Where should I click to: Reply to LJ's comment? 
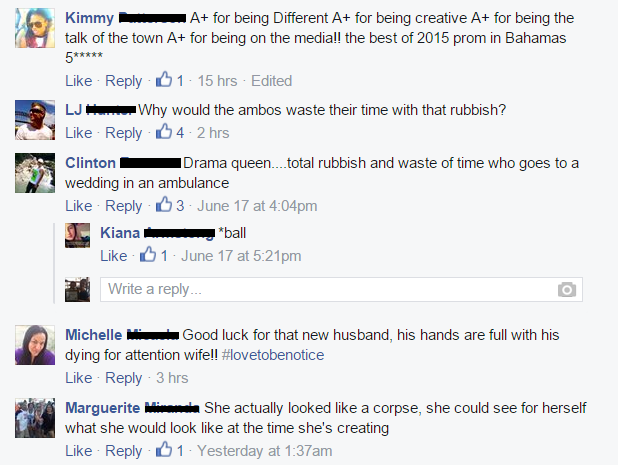[x=124, y=133]
